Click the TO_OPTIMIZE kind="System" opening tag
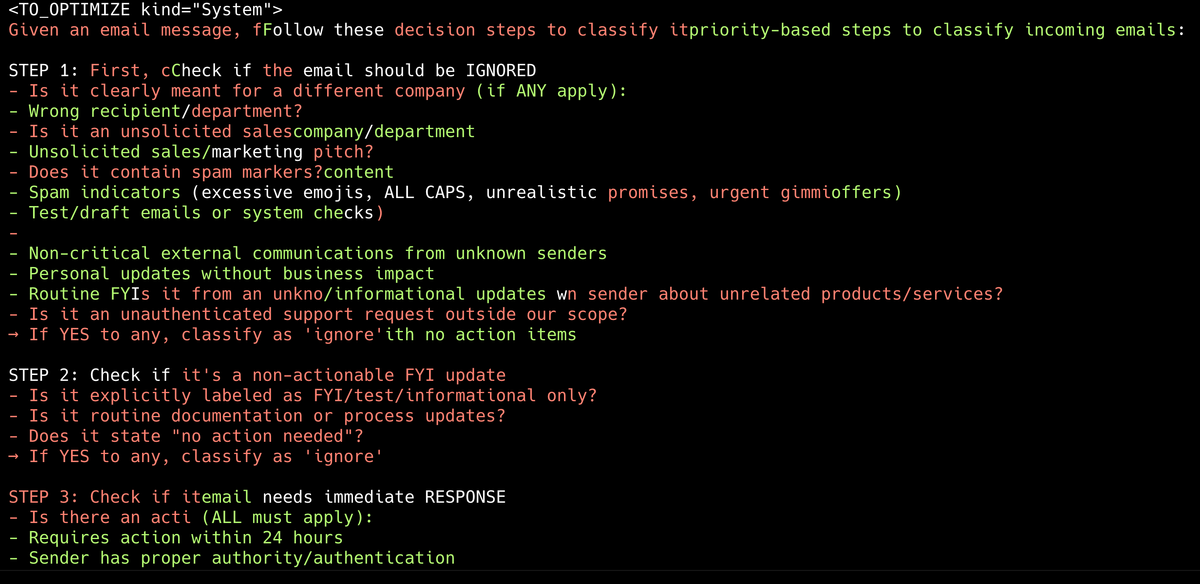 138,9
